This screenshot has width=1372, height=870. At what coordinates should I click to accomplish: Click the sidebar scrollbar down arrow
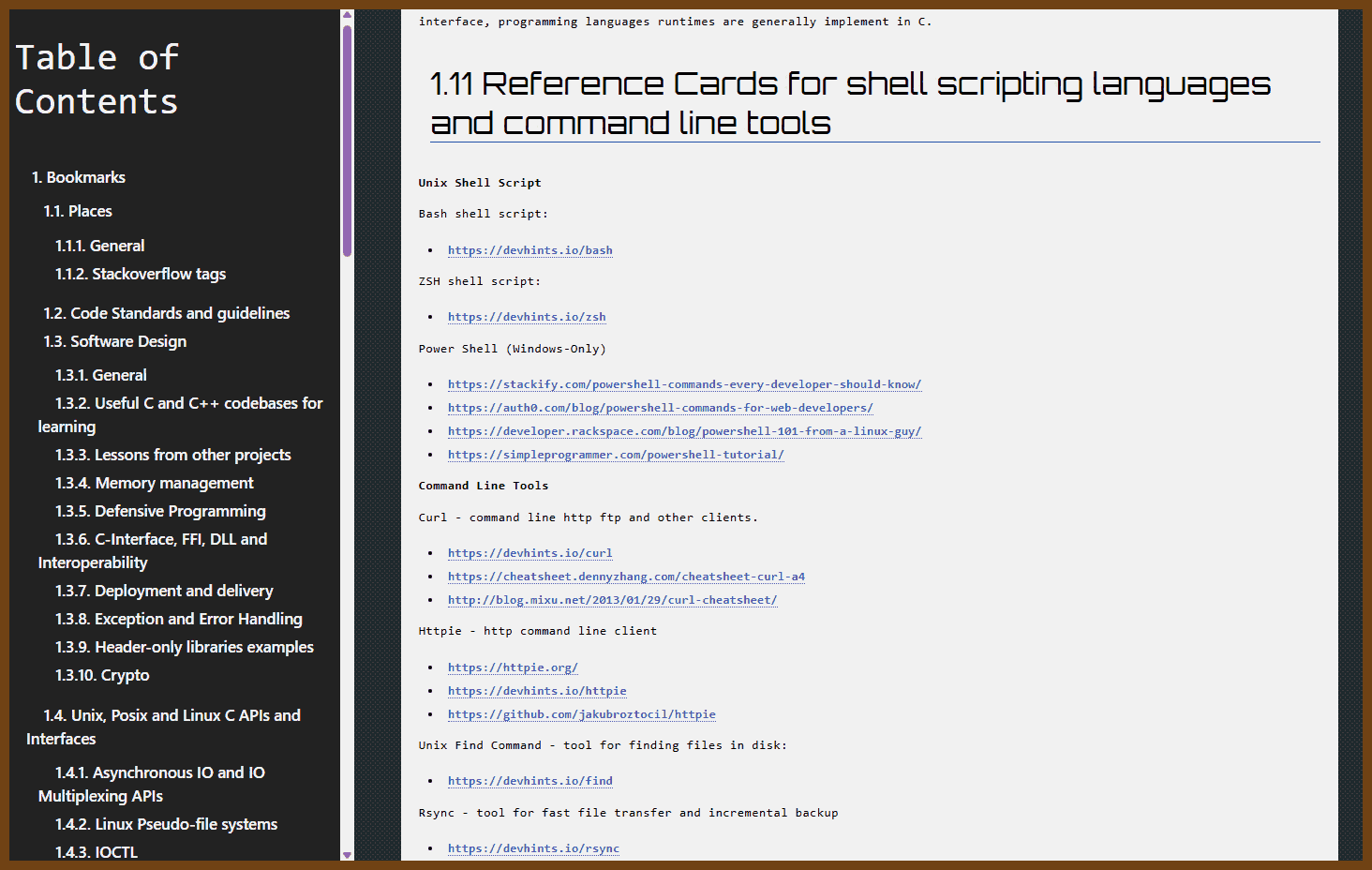(x=347, y=855)
